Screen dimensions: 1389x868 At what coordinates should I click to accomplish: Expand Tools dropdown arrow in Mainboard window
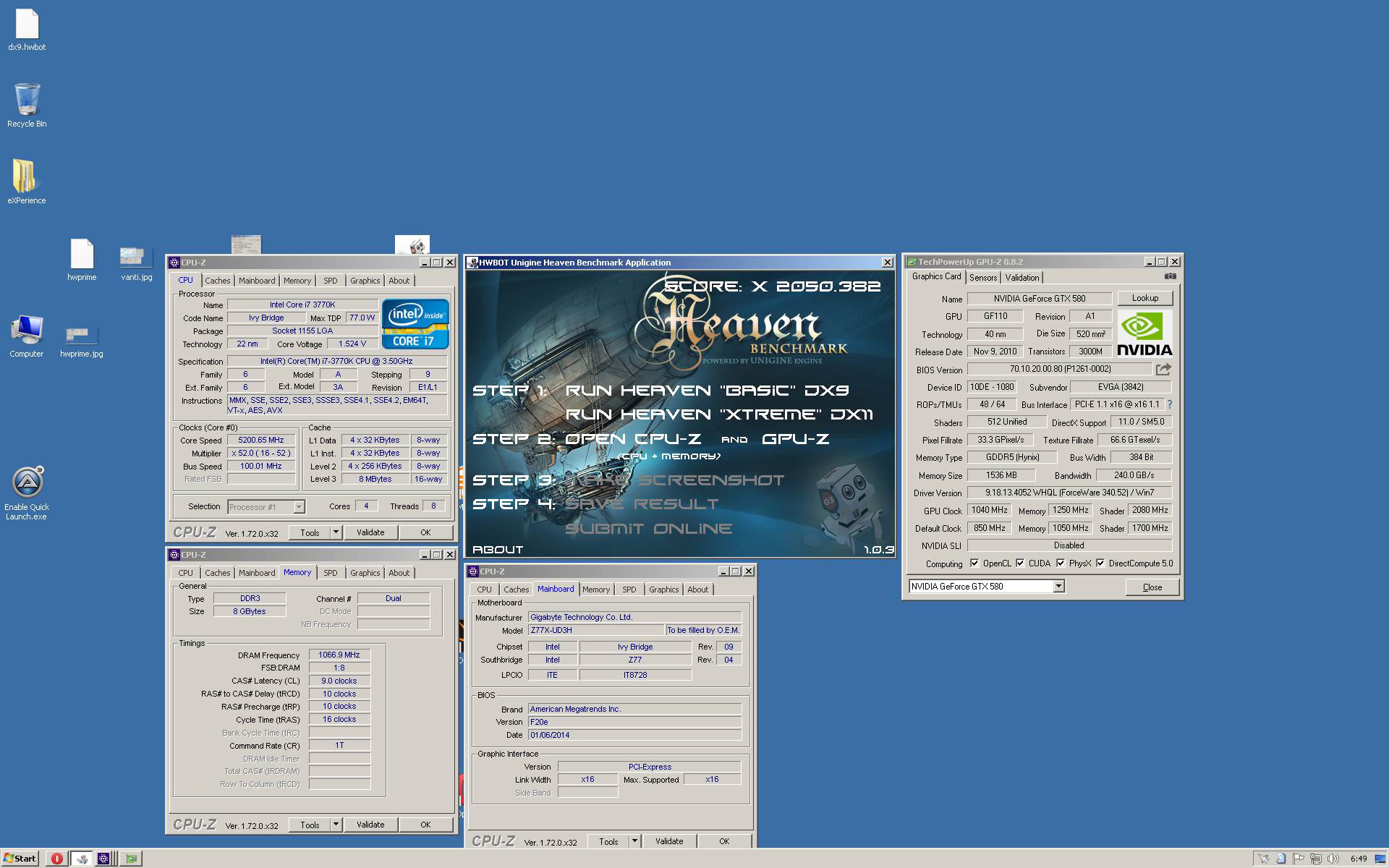(634, 841)
